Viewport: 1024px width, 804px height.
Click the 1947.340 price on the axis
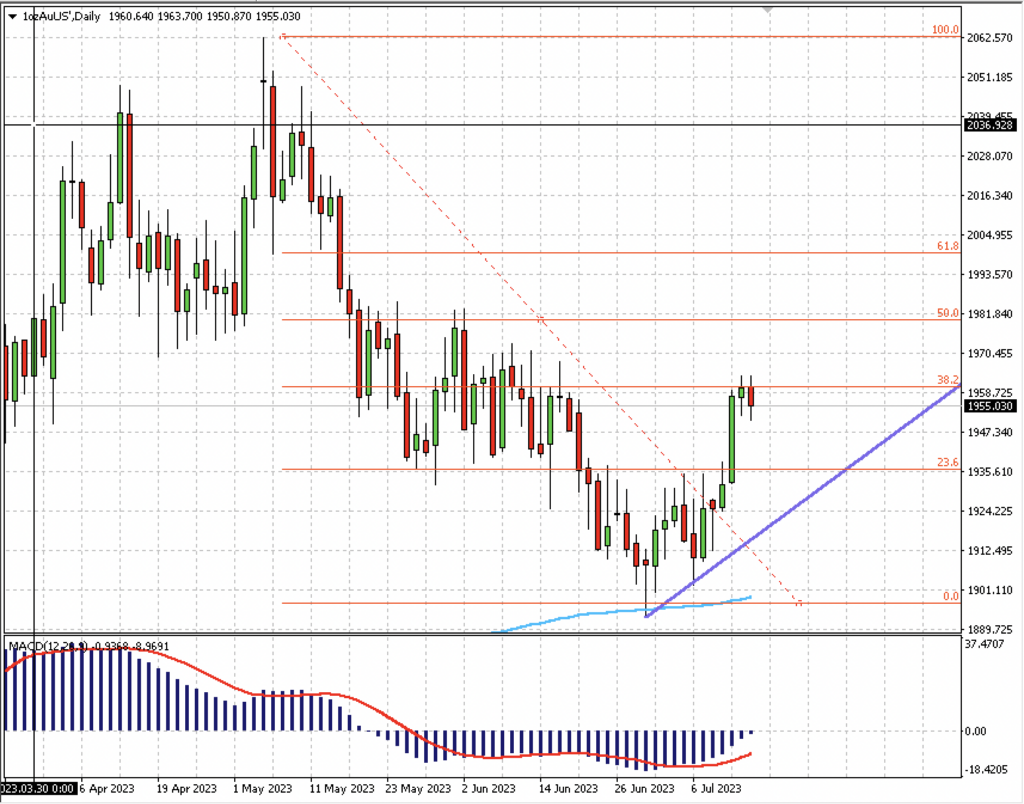(989, 432)
